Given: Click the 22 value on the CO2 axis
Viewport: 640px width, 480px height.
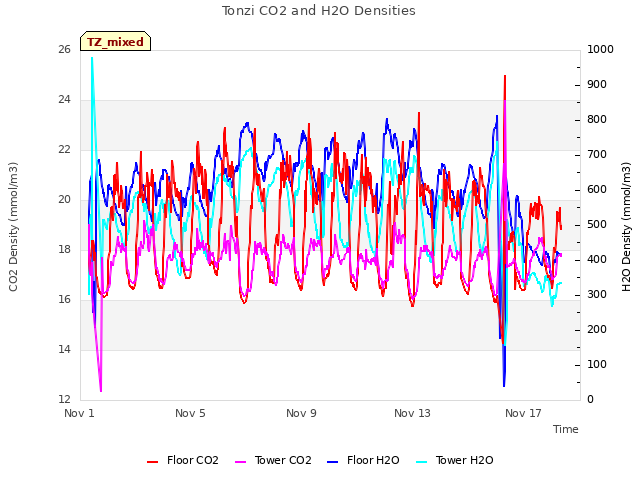Looking at the screenshot, I should [x=64, y=150].
